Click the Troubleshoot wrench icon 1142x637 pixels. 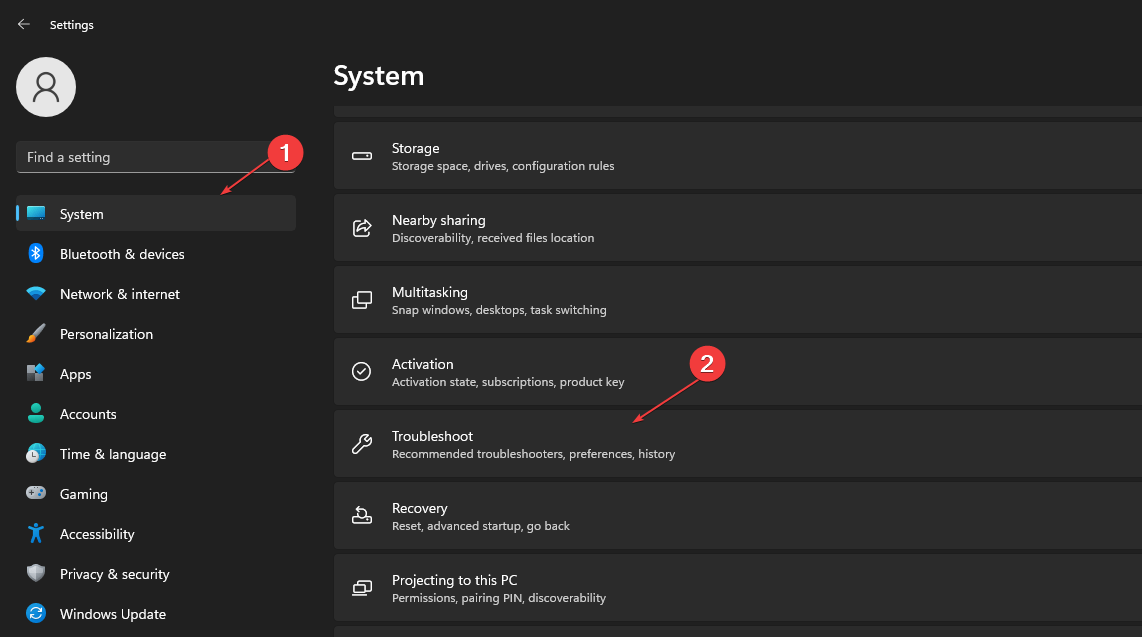tap(362, 444)
